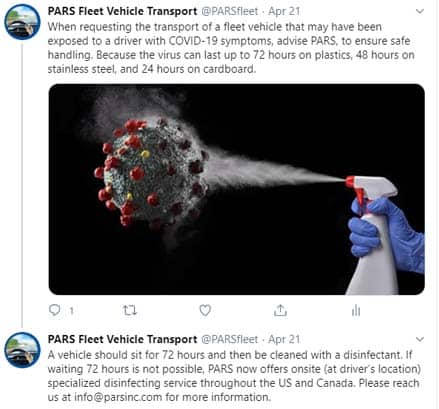This screenshot has width=439, height=409.
Task: Open the second tweet's body text
Action: point(234,376)
